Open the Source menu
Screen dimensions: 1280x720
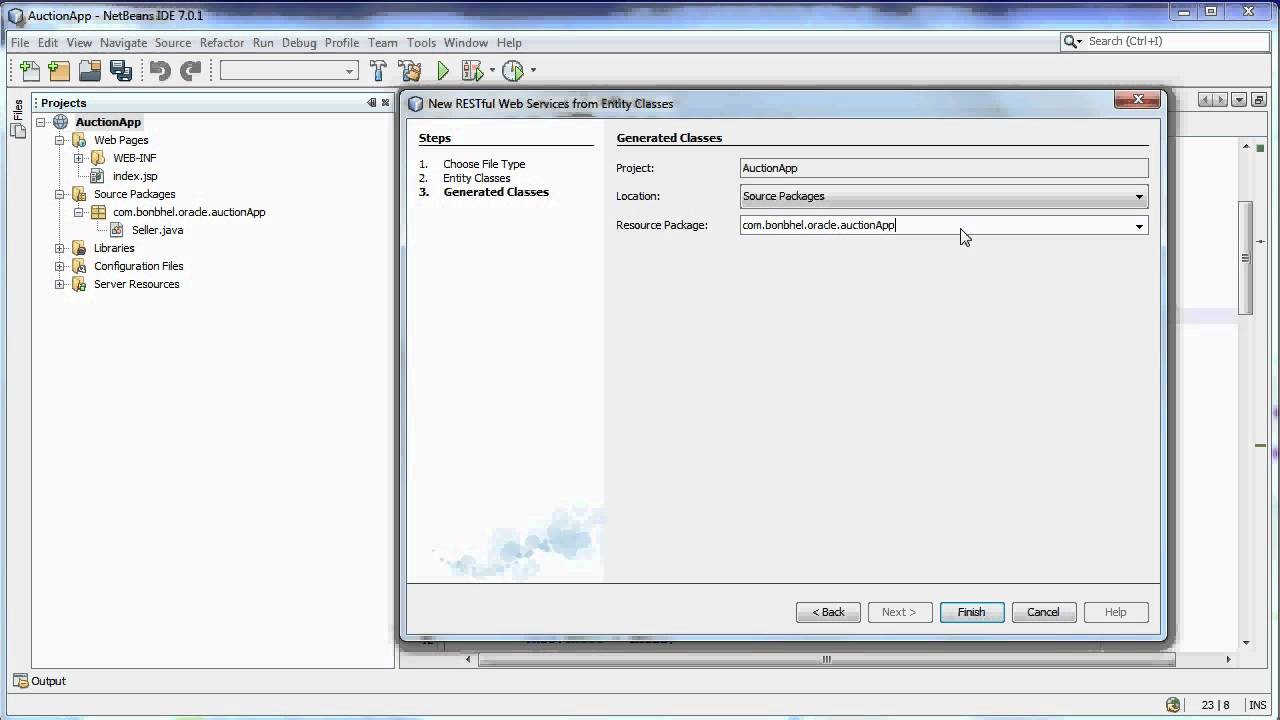pyautogui.click(x=173, y=42)
